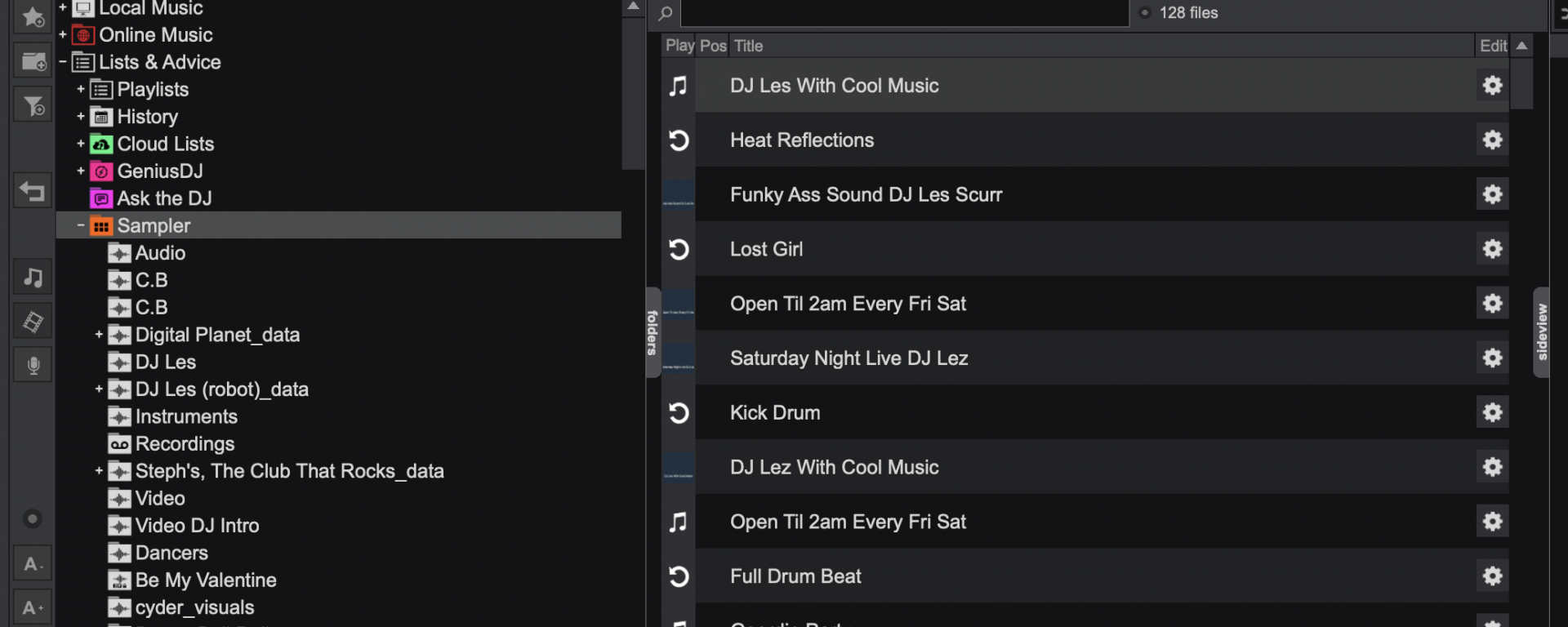Decrease font size with A- button
Screen dimensions: 1568x627
tap(33, 564)
